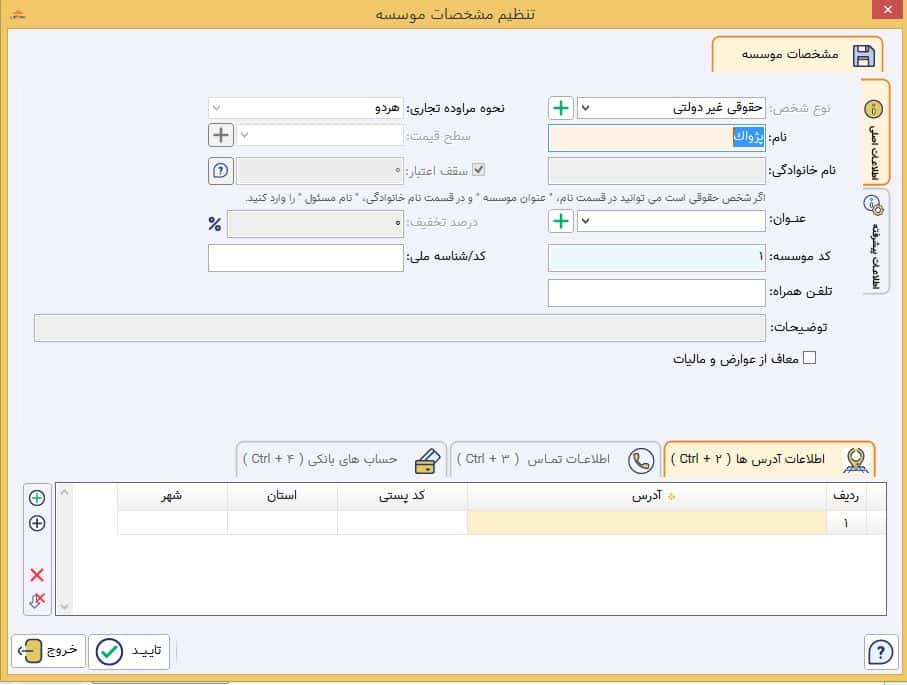Switch to the اطلاعات پیشرفته vertical tab
Image resolution: width=907 pixels, height=685 pixels.
click(x=875, y=242)
